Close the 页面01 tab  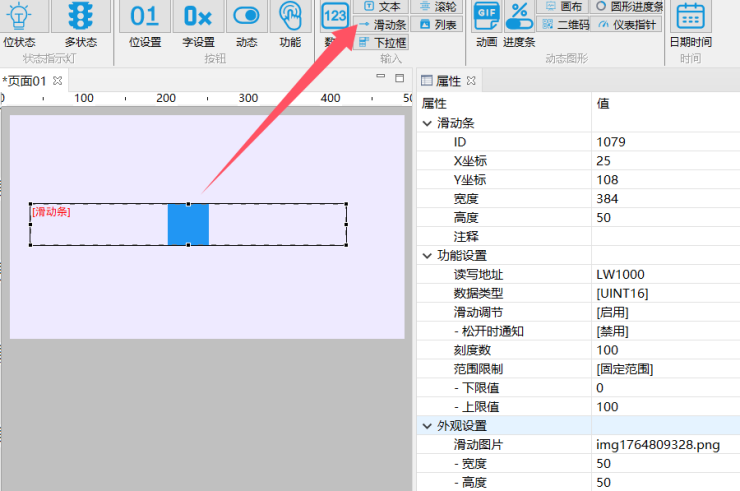[x=58, y=81]
